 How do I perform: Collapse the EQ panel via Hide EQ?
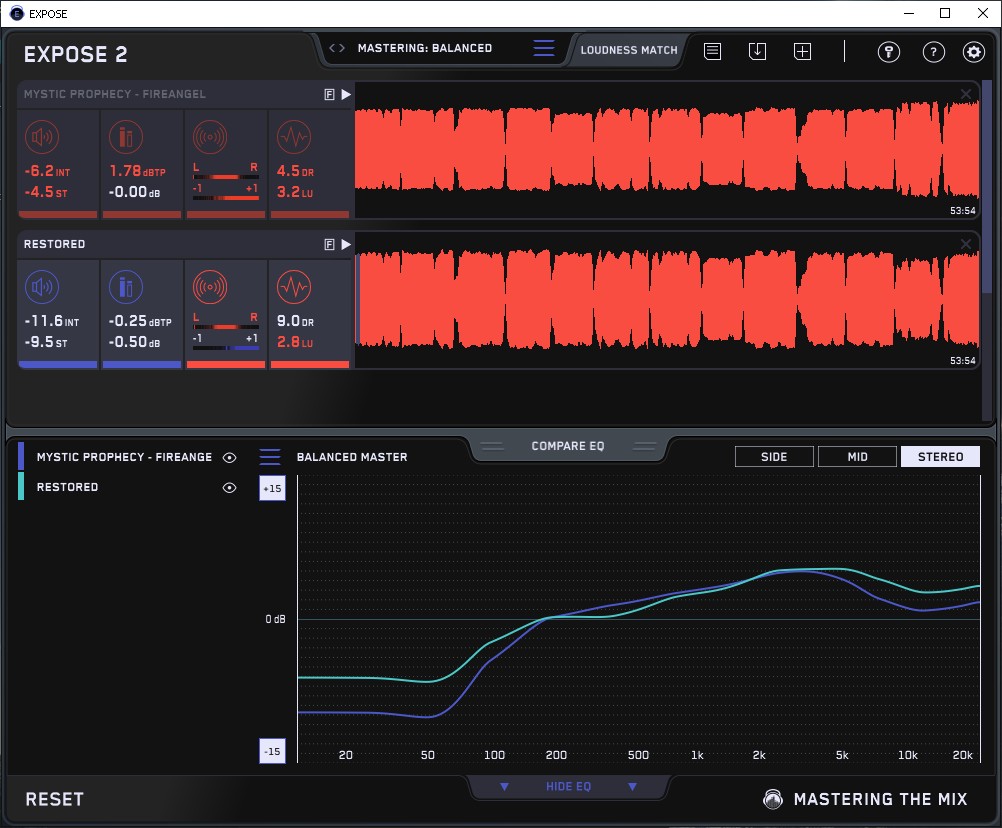(568, 787)
